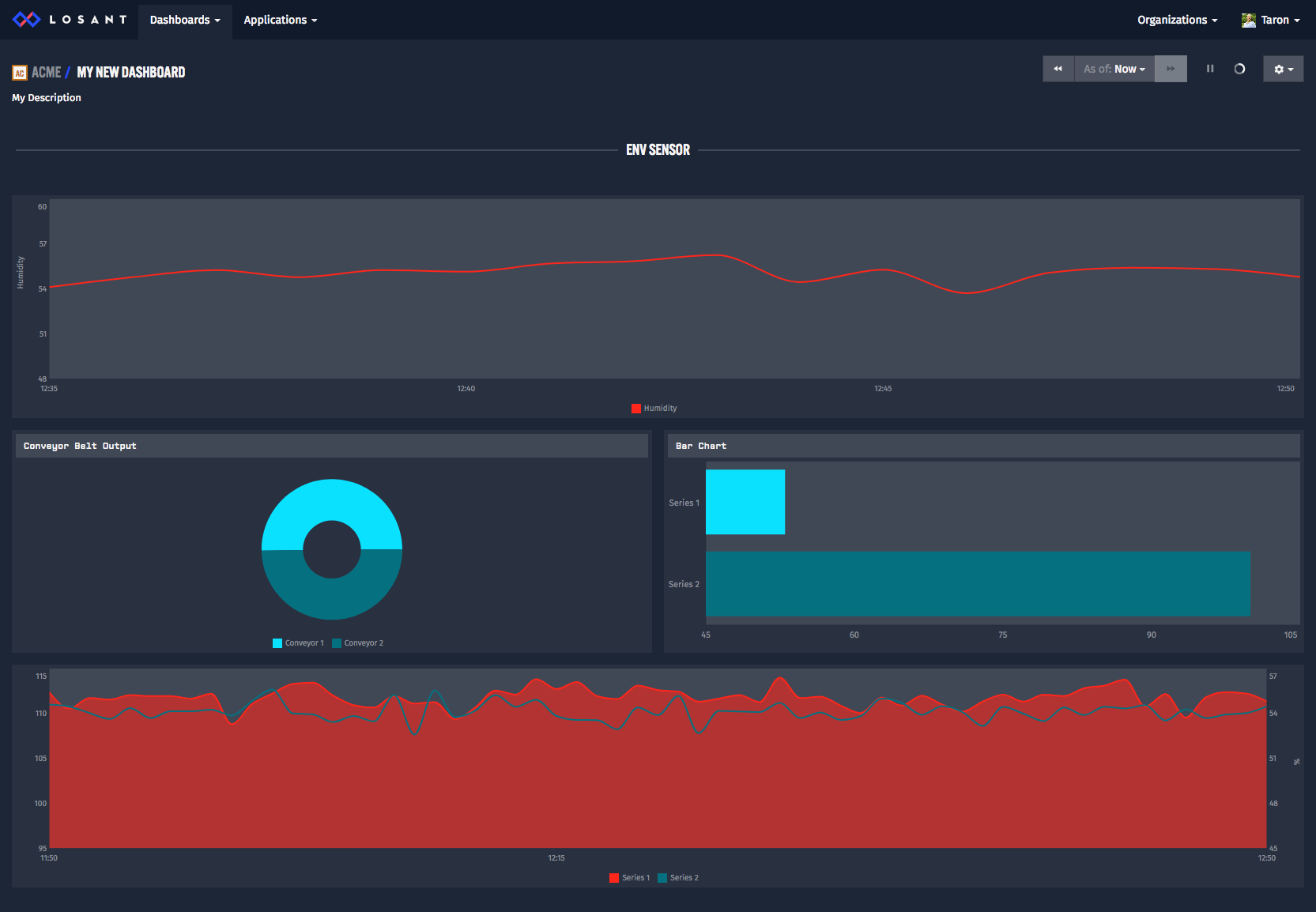Toggle the Humidity legend series
The height and width of the screenshot is (912, 1316).
[654, 409]
